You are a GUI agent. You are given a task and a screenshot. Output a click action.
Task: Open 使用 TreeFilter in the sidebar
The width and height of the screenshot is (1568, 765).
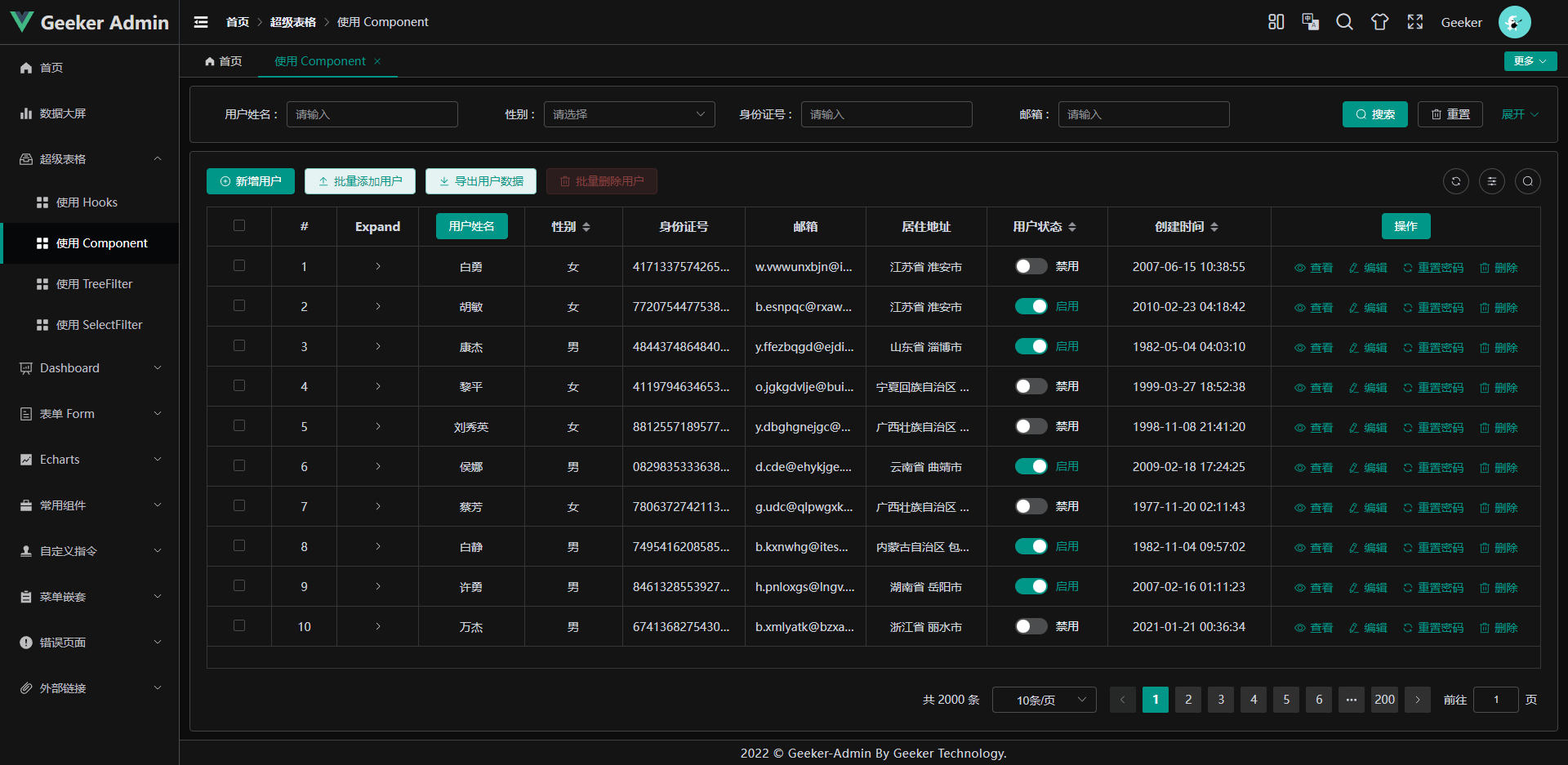click(x=90, y=284)
